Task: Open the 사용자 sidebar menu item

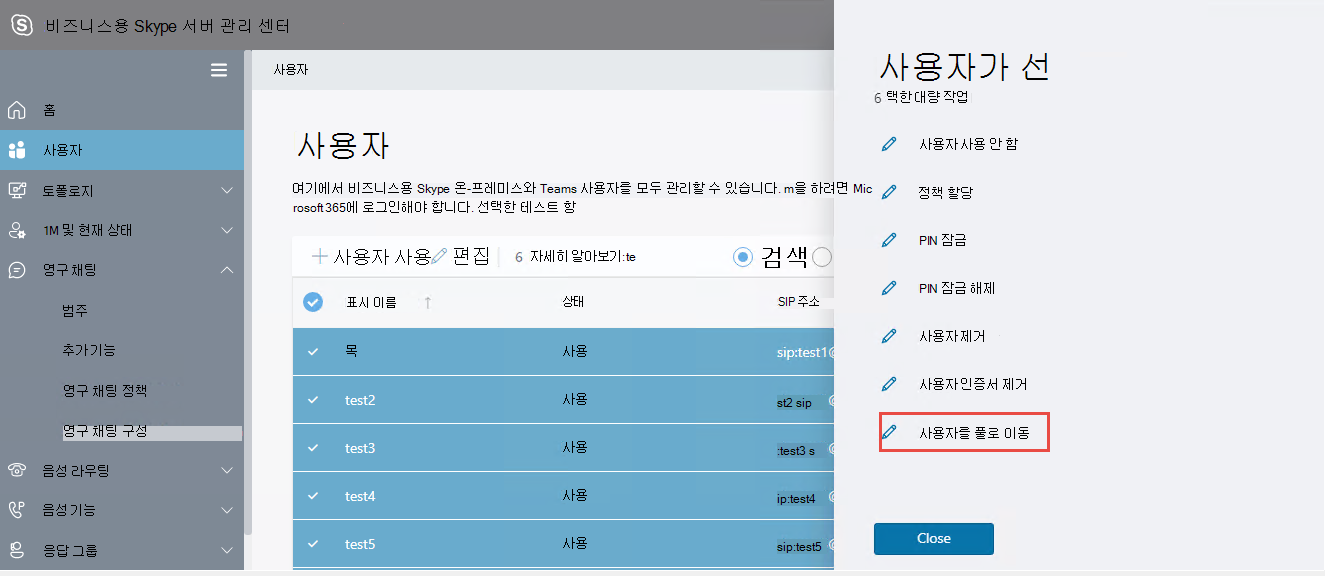Action: 122,150
